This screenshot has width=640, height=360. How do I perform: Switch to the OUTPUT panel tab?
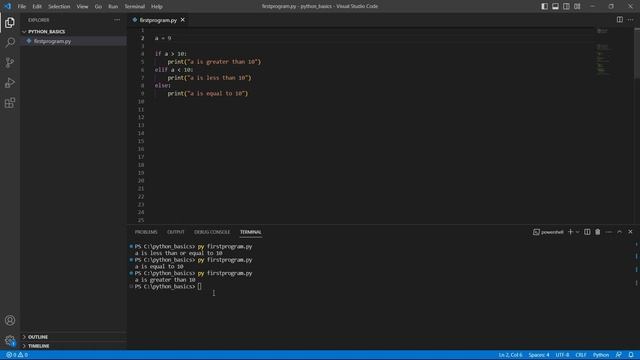[176, 232]
